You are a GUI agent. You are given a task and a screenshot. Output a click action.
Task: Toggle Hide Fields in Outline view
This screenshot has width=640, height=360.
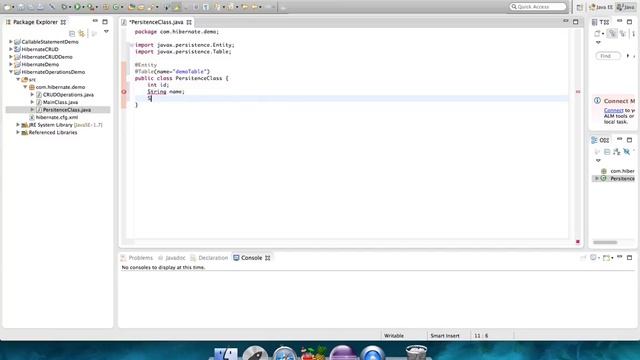point(627,152)
